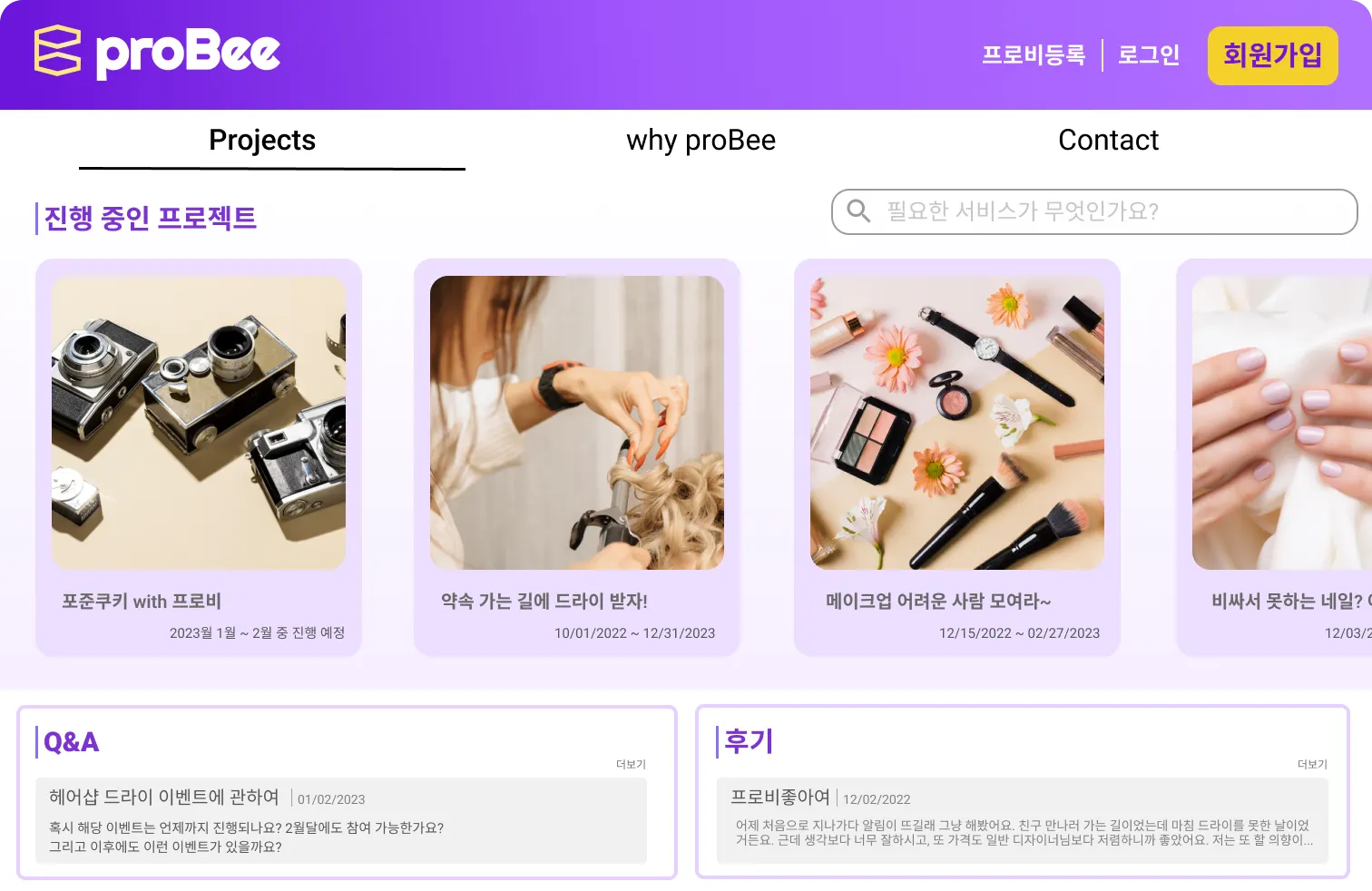The width and height of the screenshot is (1372, 891).
Task: Open the 로그인 login link
Action: click(1149, 55)
